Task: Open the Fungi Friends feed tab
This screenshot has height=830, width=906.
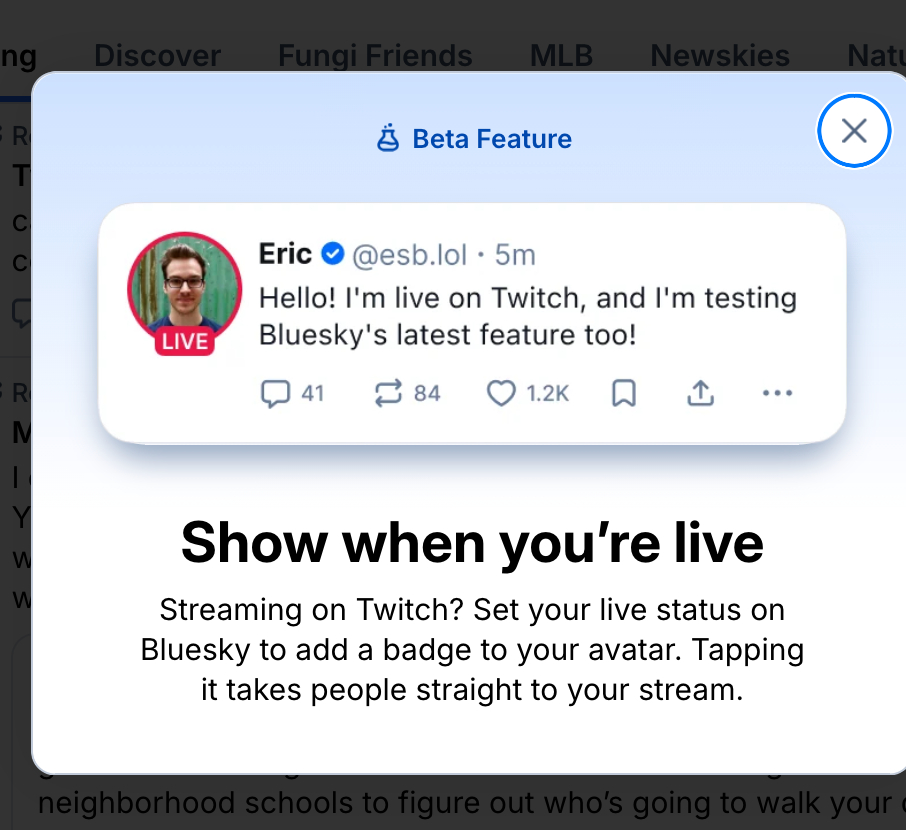Action: [375, 55]
